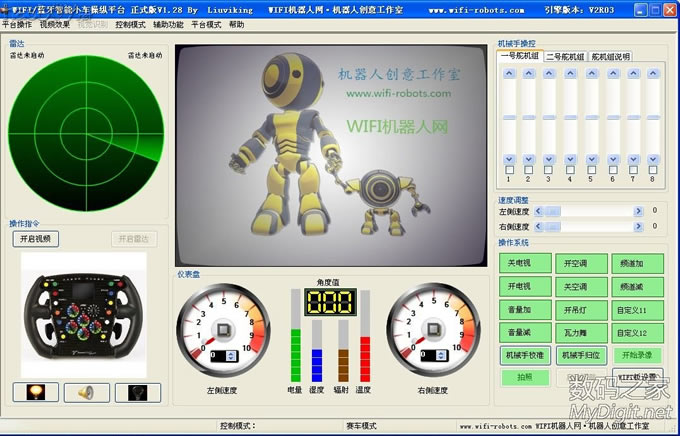The height and width of the screenshot is (436, 680).
Task: Click the dark light bulb icon button
Action: click(x=137, y=392)
